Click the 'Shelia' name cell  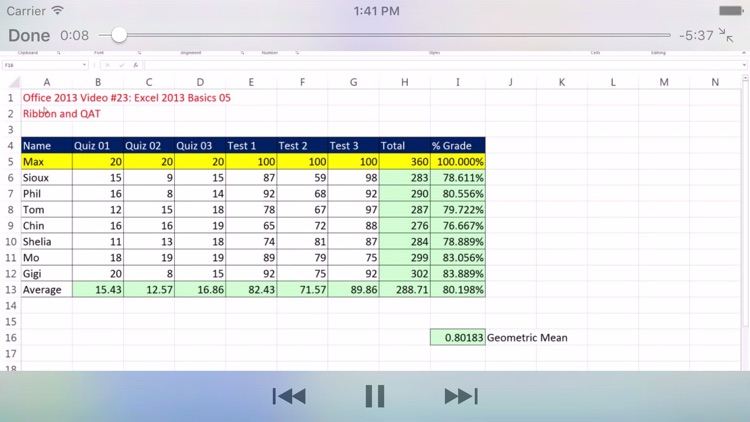pos(46,242)
